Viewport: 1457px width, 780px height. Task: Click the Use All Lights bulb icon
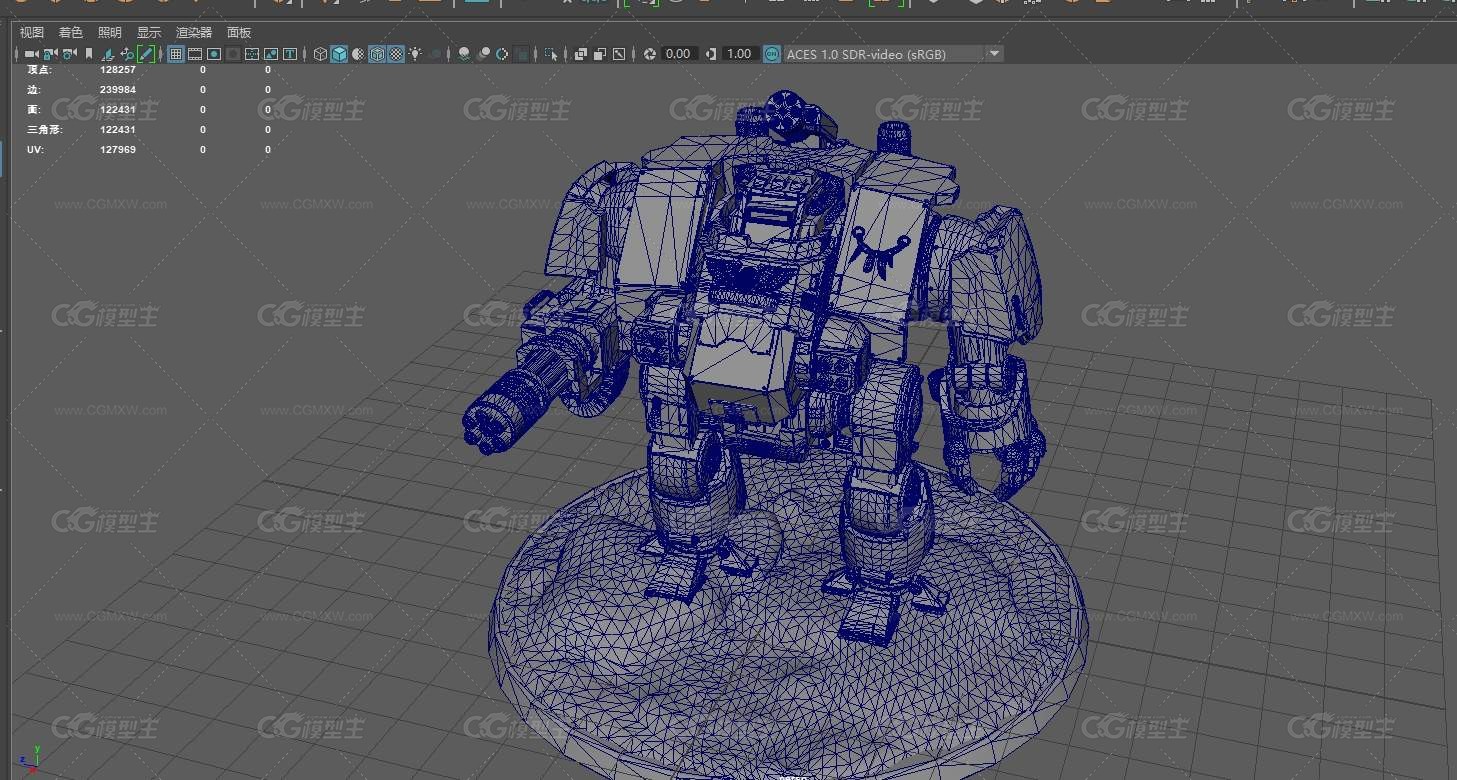(x=415, y=54)
